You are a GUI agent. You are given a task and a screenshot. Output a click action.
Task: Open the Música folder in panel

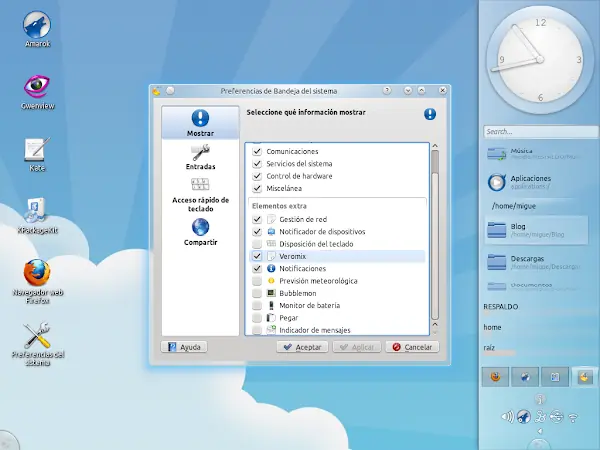point(534,154)
